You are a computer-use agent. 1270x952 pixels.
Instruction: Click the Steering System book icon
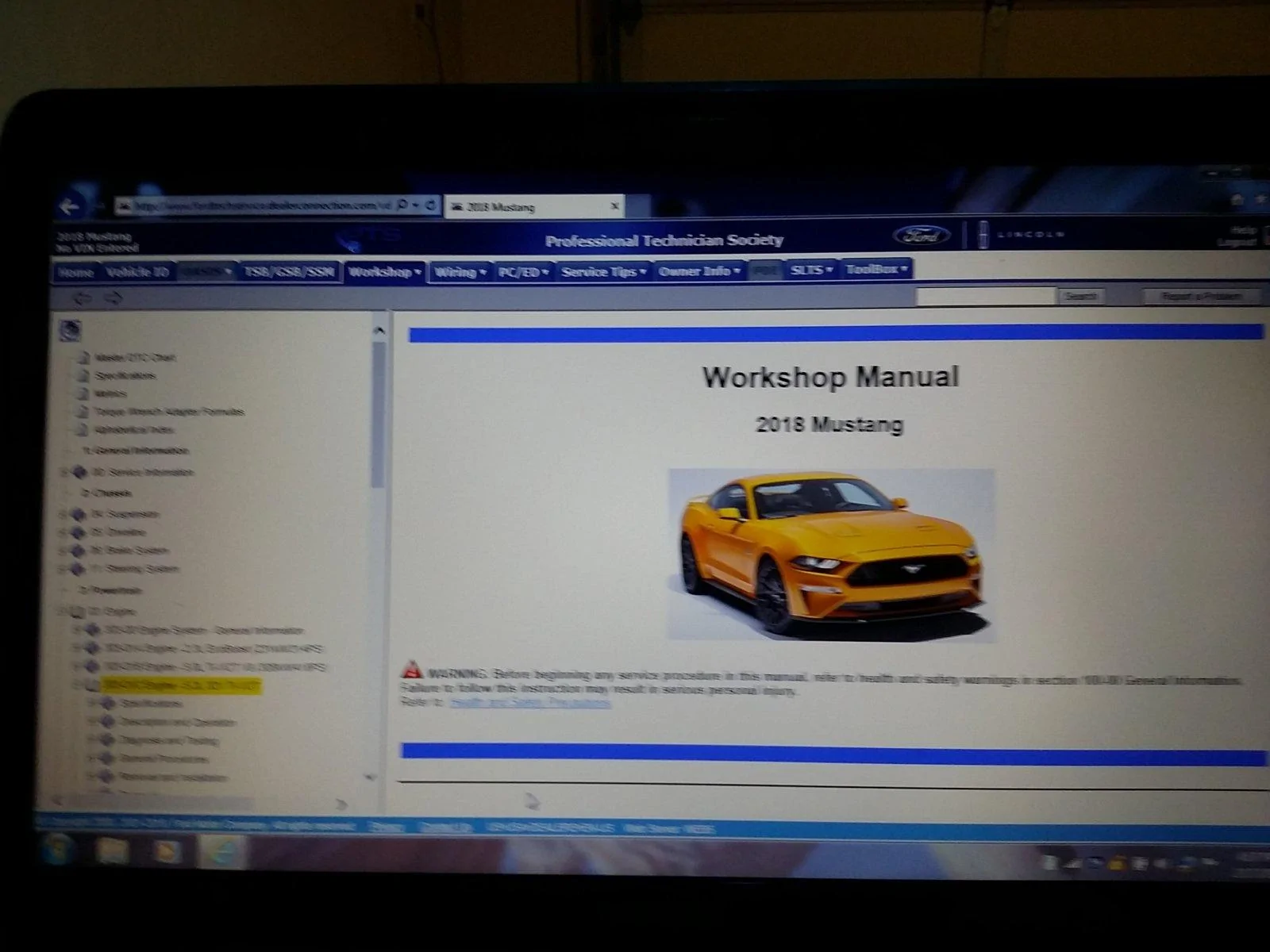(x=77, y=569)
